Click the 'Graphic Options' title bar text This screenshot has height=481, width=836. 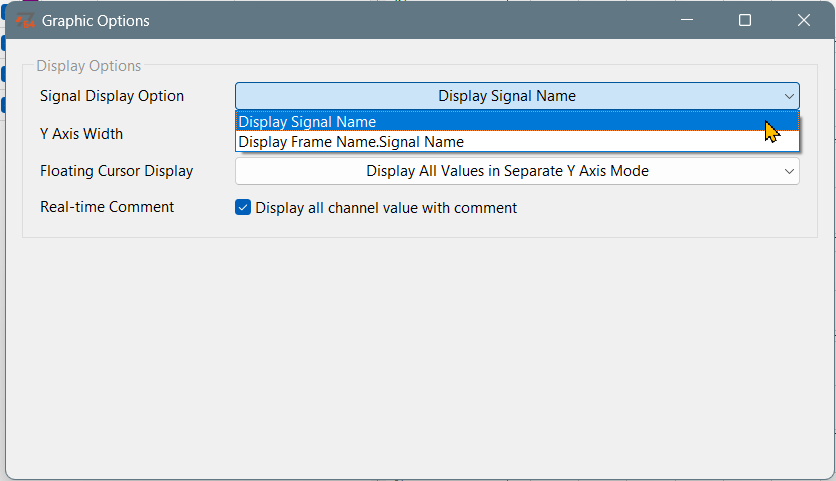(x=95, y=21)
